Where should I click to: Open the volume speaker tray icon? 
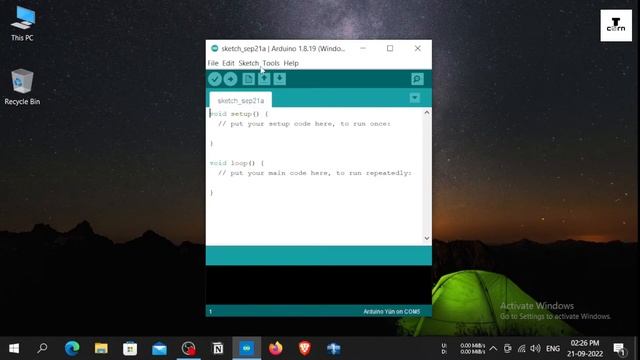(535, 349)
